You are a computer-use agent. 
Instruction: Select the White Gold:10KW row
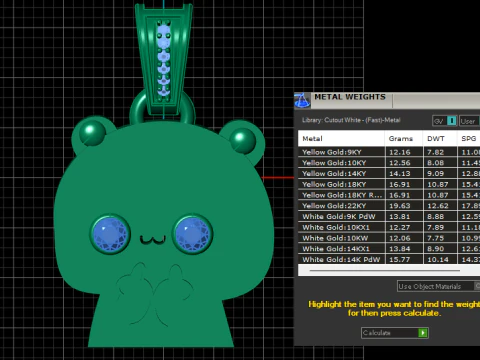click(x=389, y=238)
